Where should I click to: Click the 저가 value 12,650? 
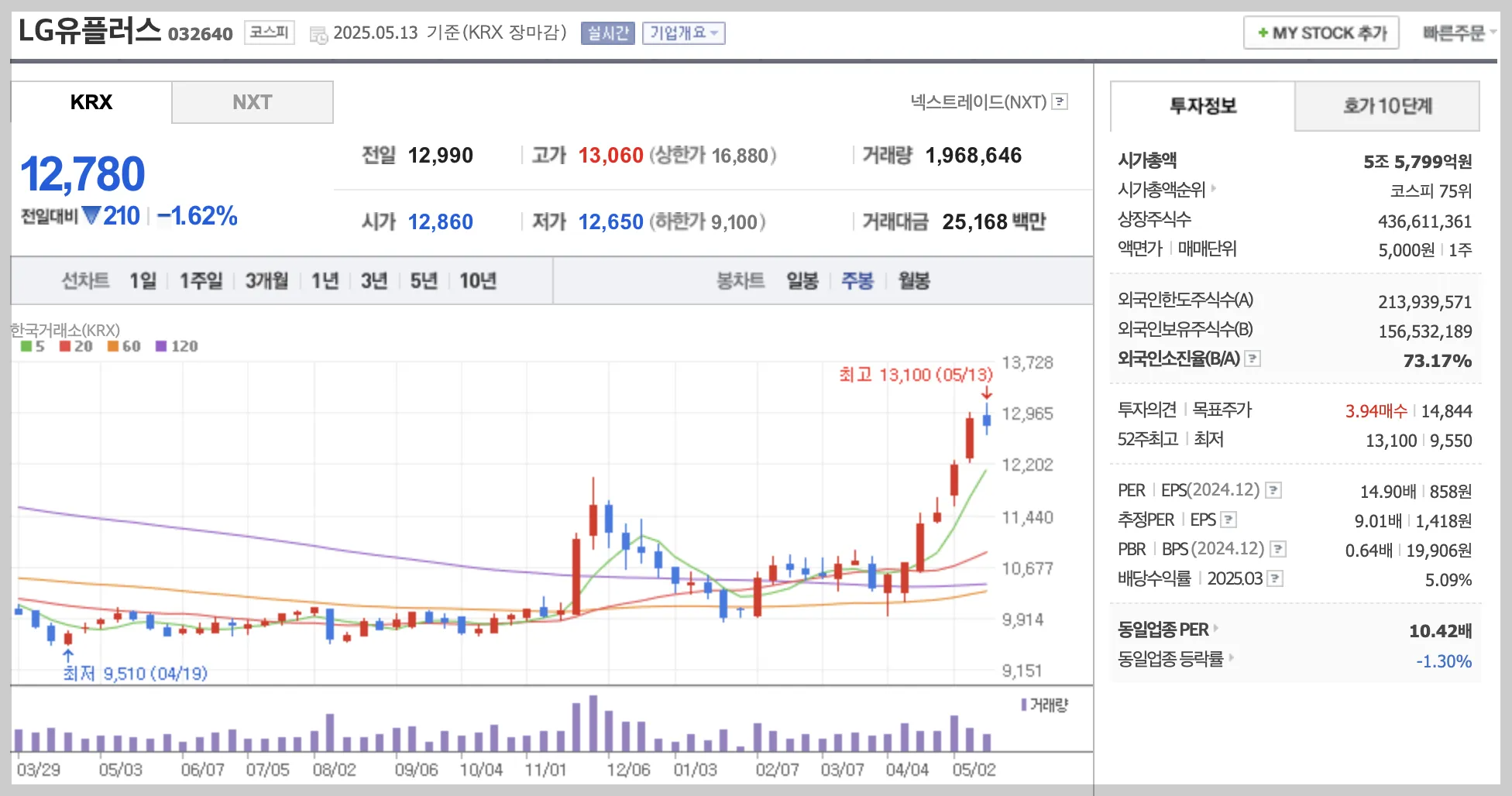pos(611,222)
